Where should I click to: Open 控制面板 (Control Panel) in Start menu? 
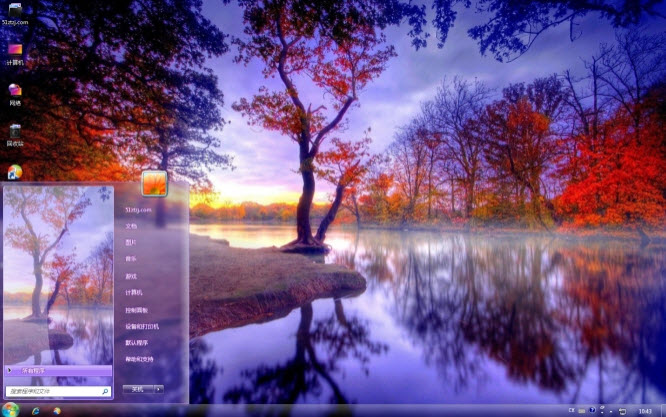coord(136,310)
